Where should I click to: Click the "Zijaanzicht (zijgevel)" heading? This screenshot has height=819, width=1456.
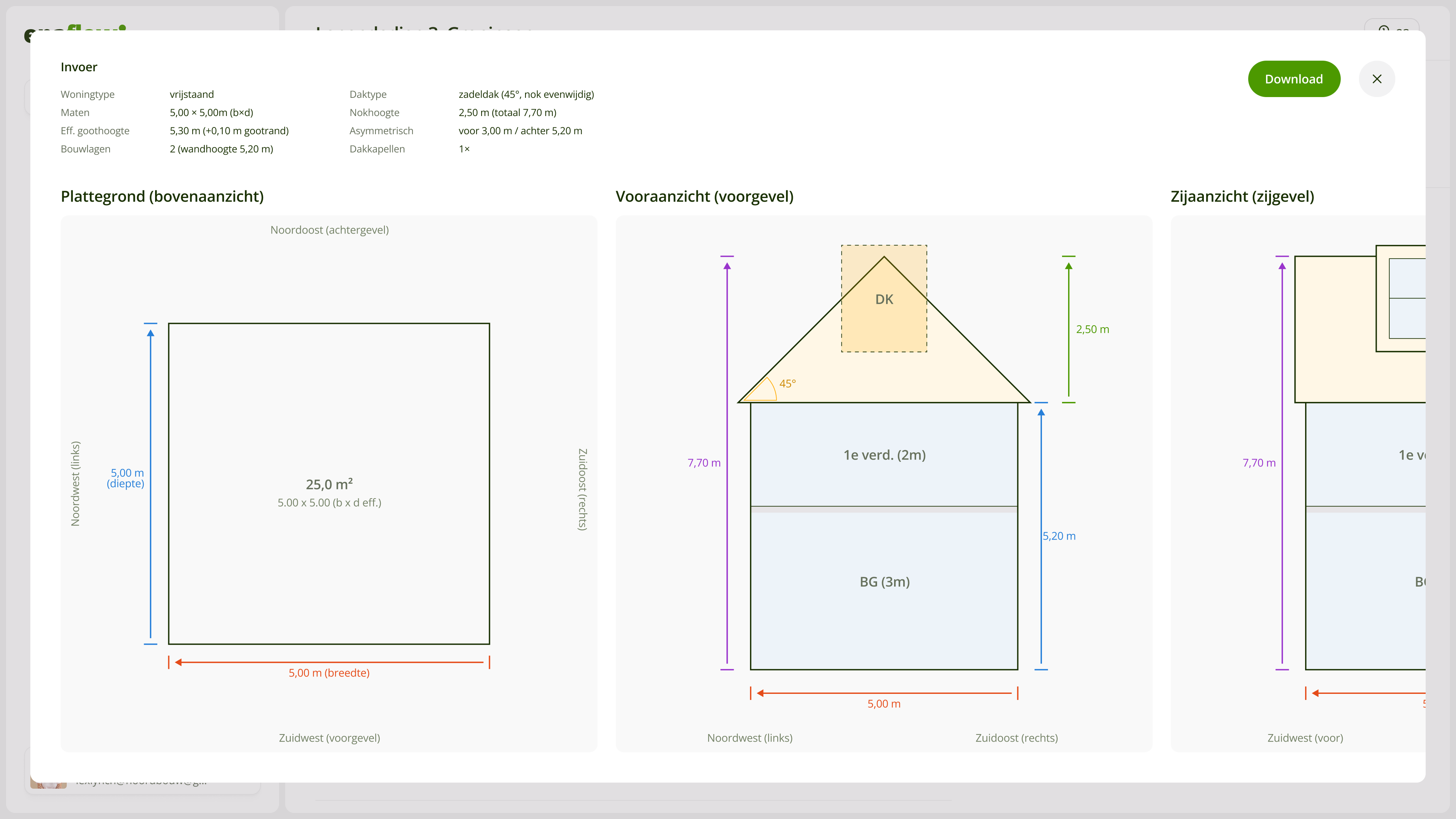pyautogui.click(x=1243, y=196)
